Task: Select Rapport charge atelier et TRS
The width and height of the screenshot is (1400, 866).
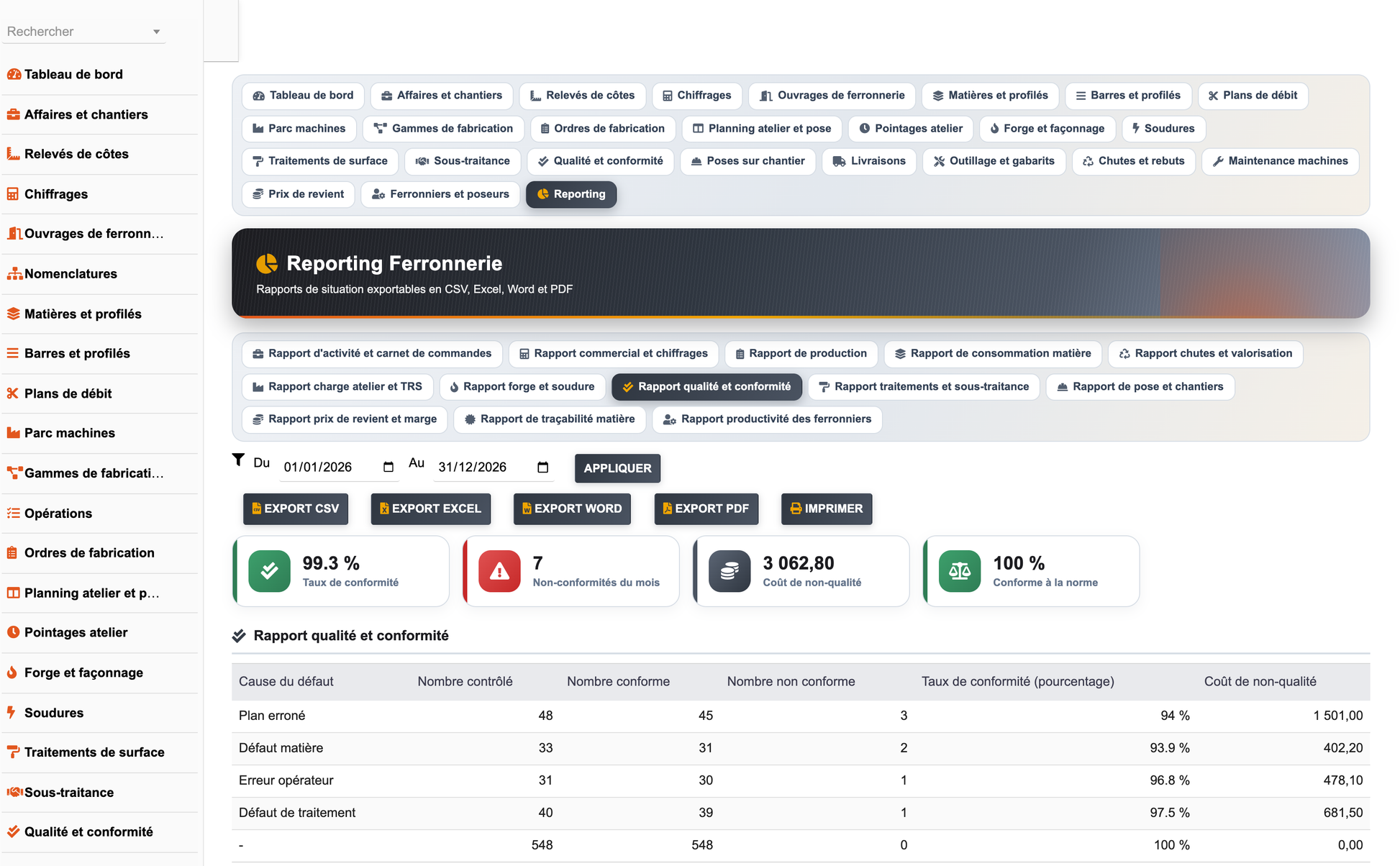Action: tap(337, 387)
